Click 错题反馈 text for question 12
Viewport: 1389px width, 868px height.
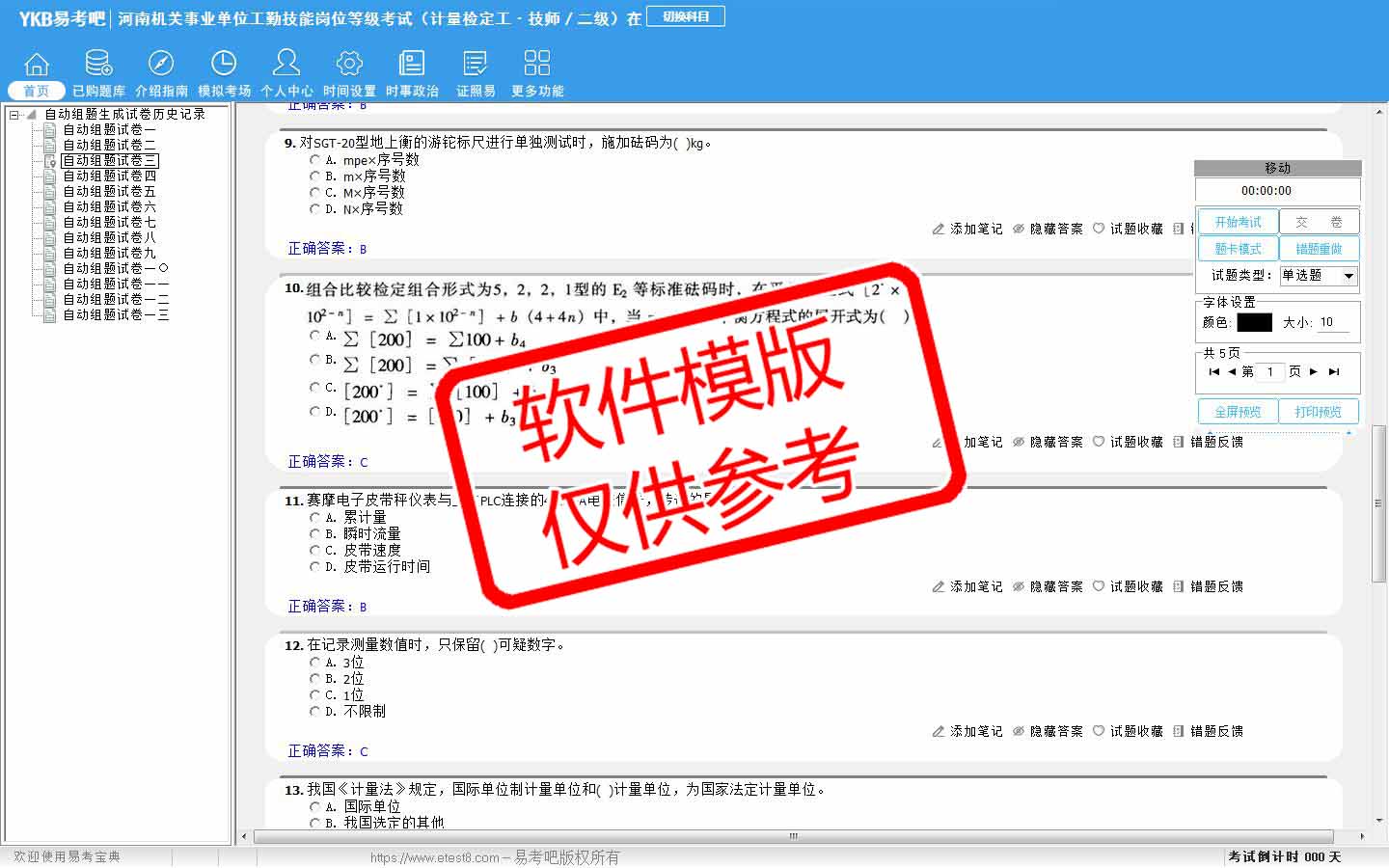pyautogui.click(x=1216, y=732)
